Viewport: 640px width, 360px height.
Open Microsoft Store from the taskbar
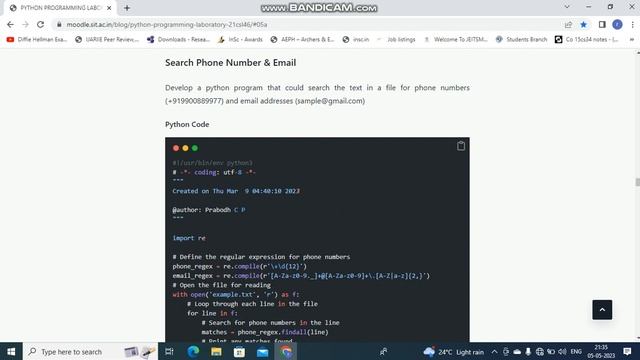tap(239, 351)
